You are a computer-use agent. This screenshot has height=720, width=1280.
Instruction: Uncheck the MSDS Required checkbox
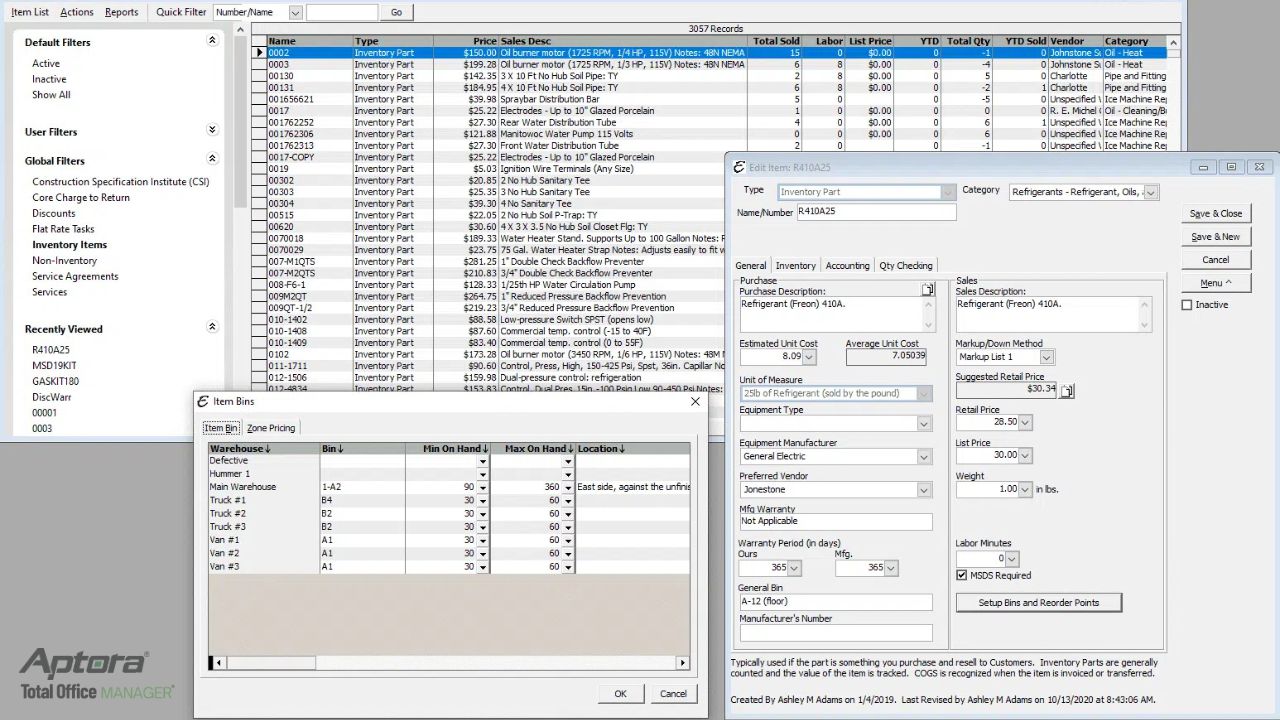(x=962, y=575)
